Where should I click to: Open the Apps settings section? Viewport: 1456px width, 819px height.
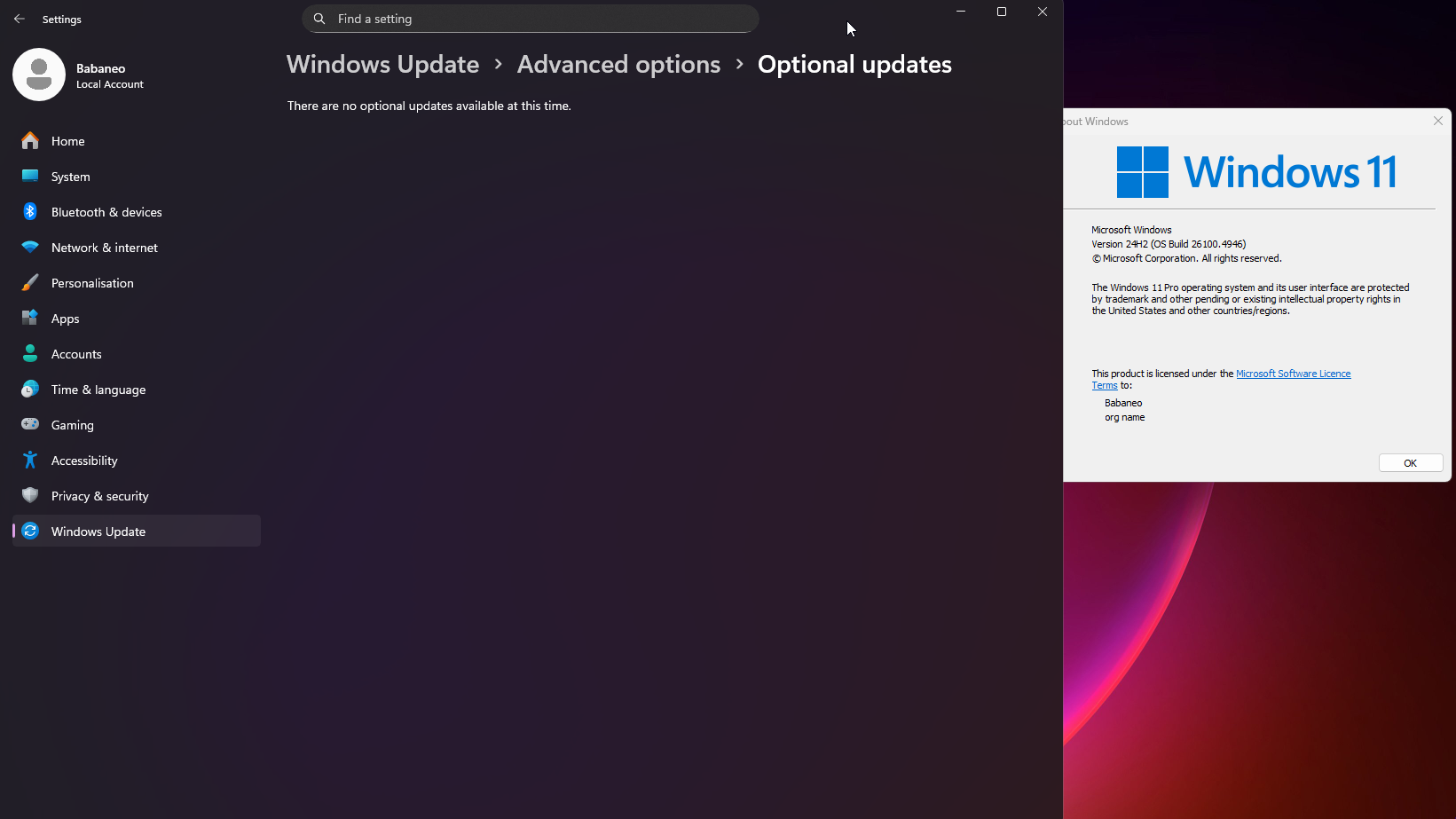137,319
